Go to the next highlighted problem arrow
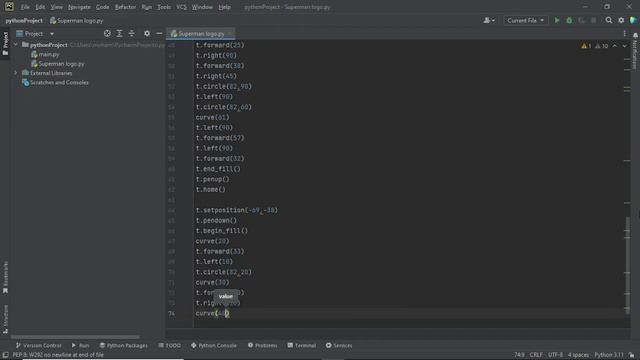This screenshot has width=640, height=360. (x=624, y=46)
